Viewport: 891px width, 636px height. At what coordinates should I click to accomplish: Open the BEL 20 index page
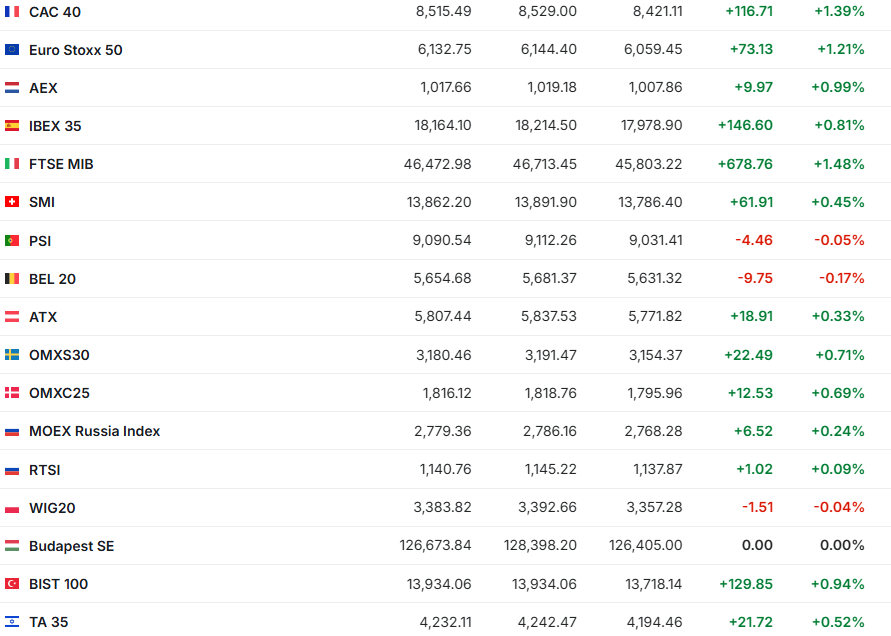click(x=52, y=279)
